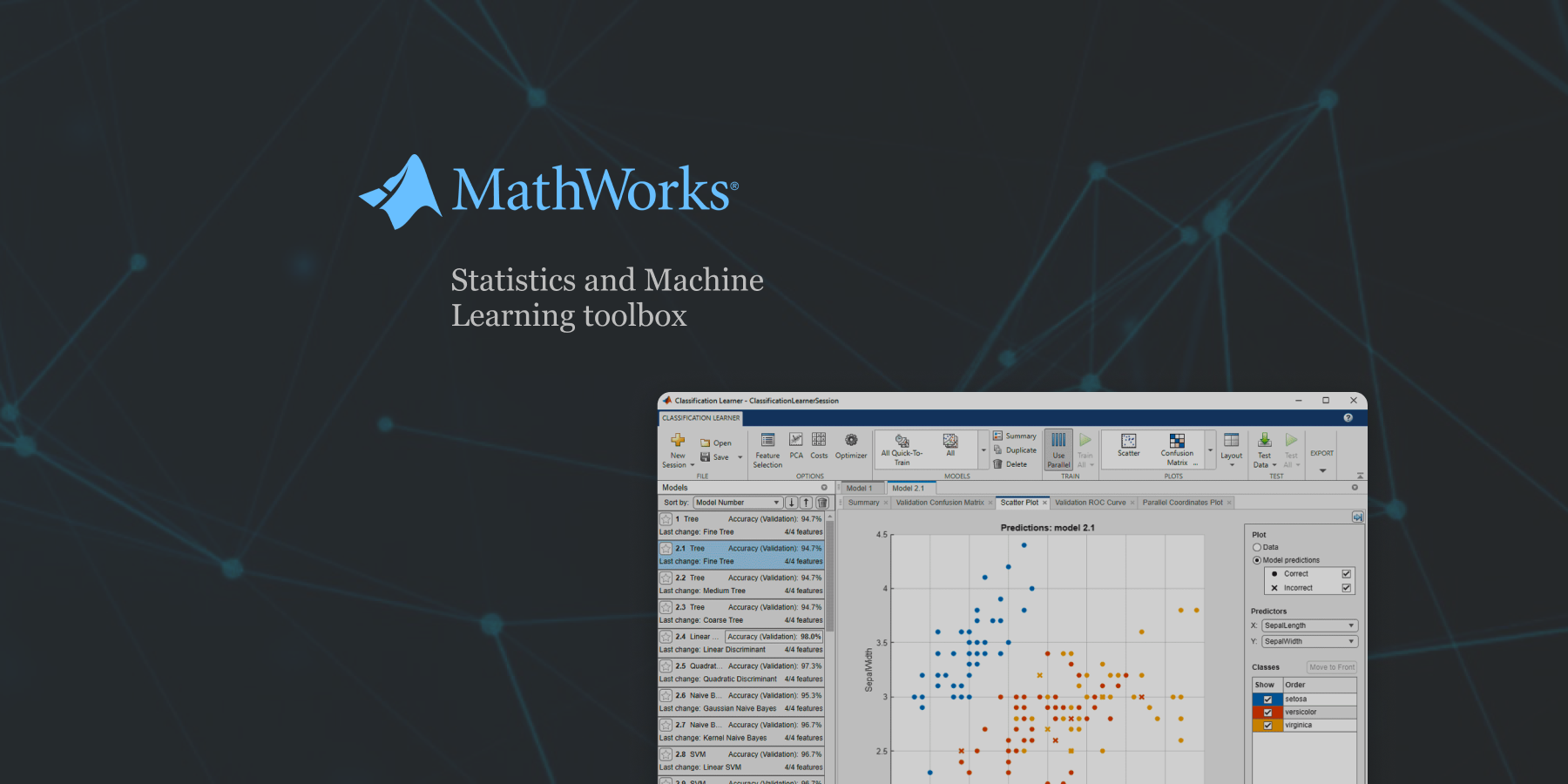Open the Save options dropdown arrow

(740, 457)
